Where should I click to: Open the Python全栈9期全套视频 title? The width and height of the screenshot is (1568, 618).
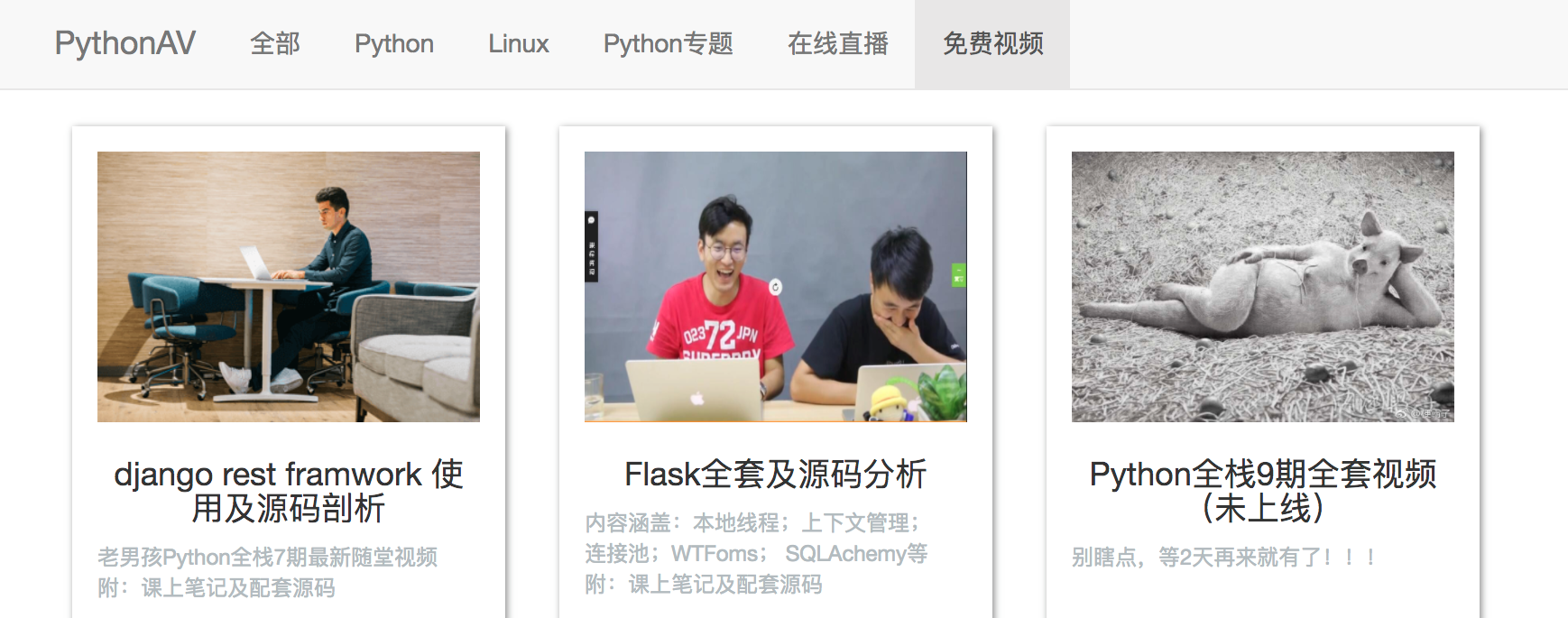(x=1263, y=474)
